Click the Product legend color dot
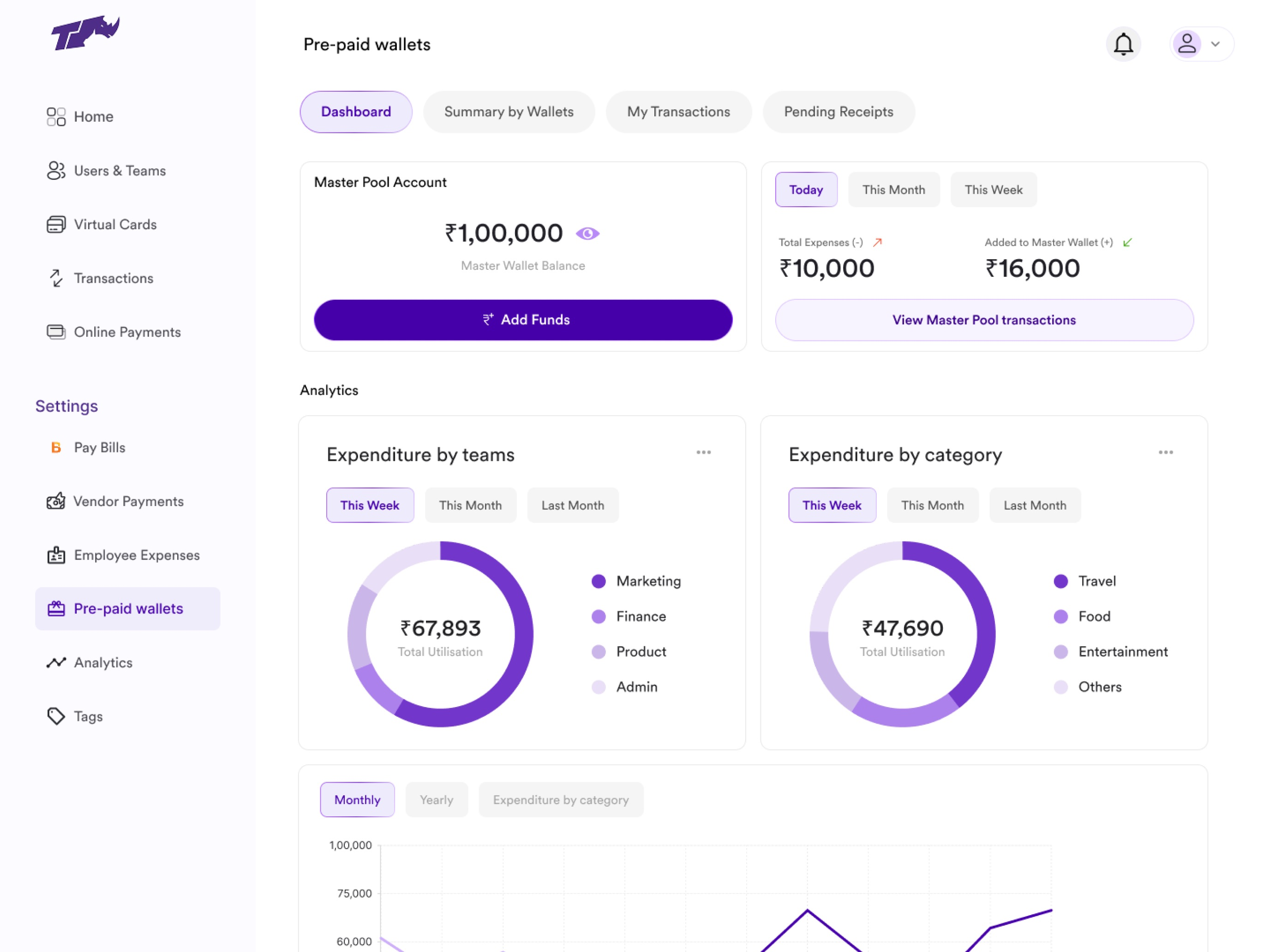1270x952 pixels. 598,651
